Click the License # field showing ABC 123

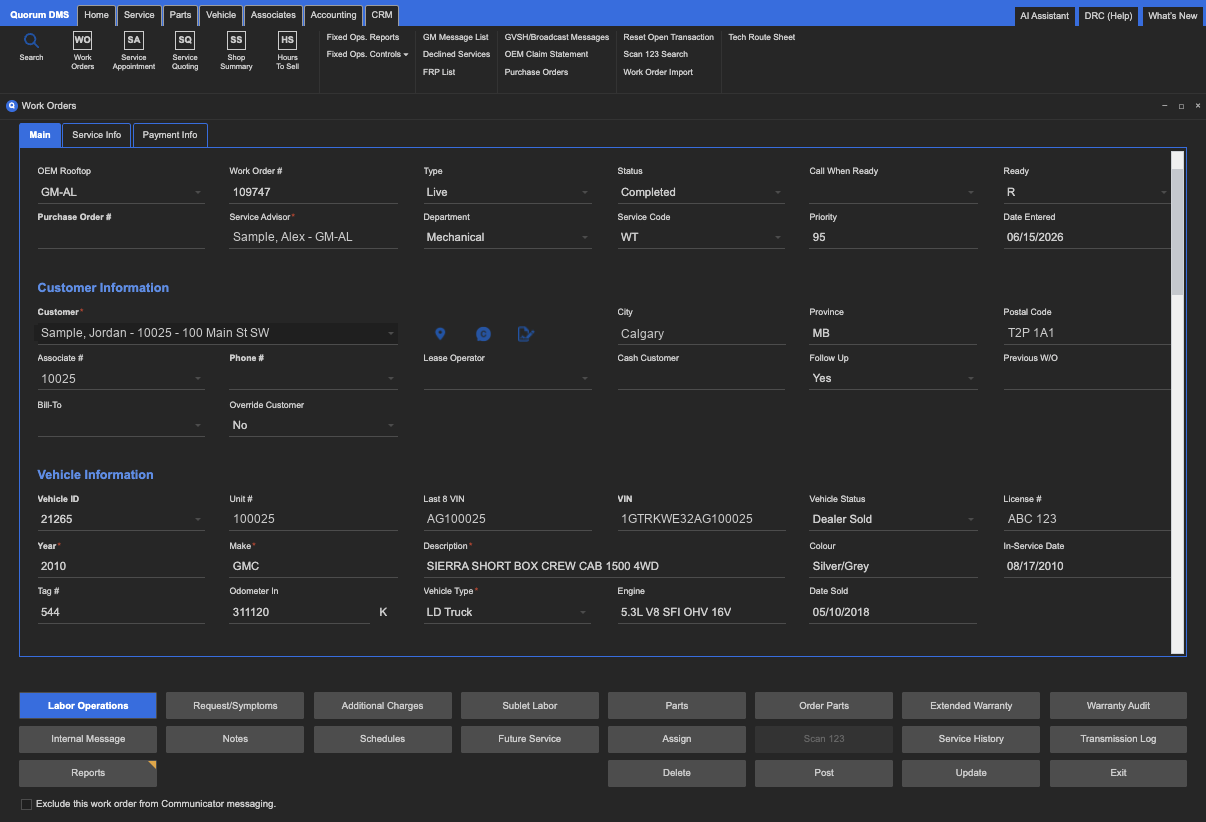coord(1087,519)
